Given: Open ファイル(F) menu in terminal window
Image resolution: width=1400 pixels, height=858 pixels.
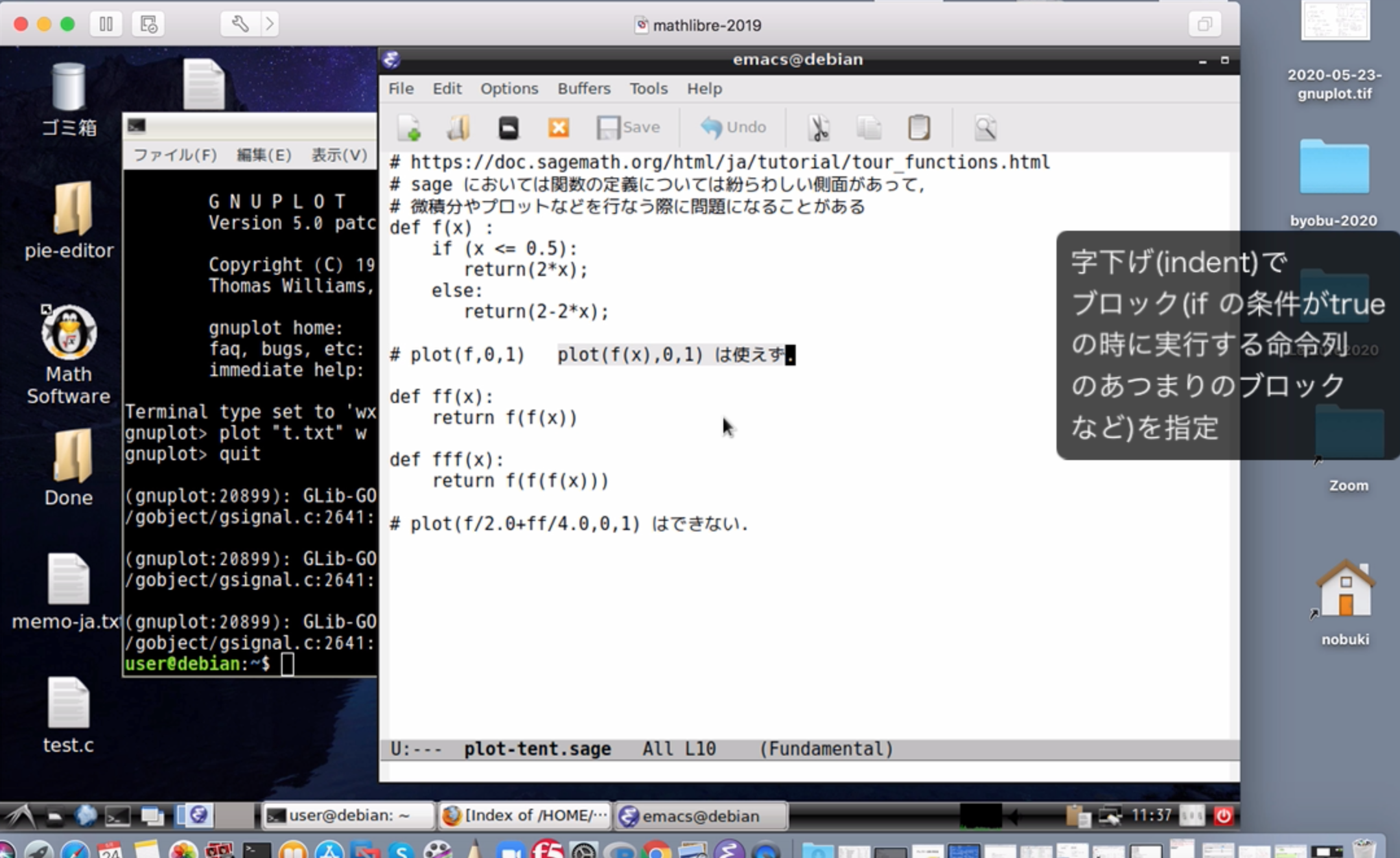Looking at the screenshot, I should pyautogui.click(x=174, y=155).
